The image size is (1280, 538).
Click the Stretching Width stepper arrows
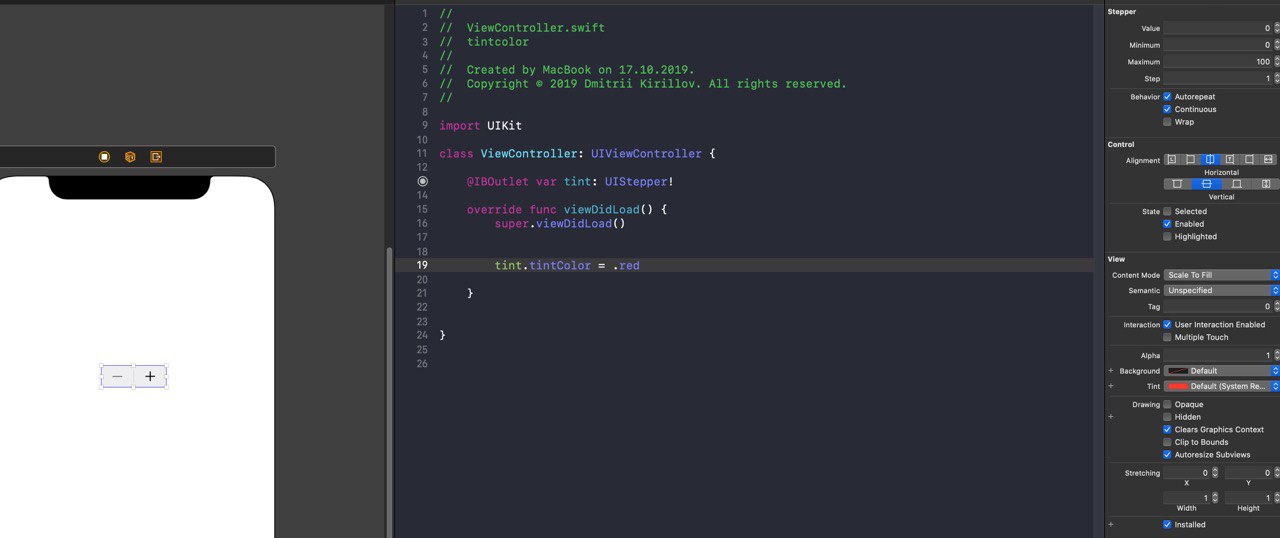point(1215,497)
